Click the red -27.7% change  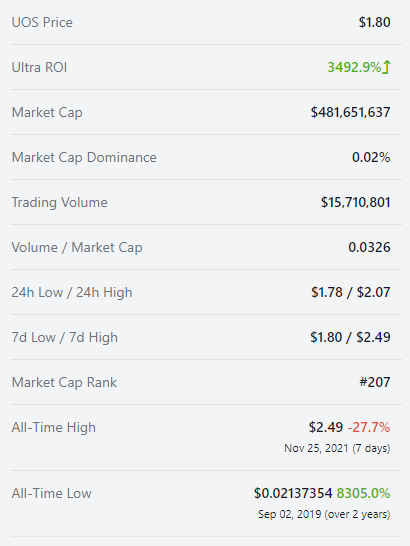pyautogui.click(x=369, y=427)
